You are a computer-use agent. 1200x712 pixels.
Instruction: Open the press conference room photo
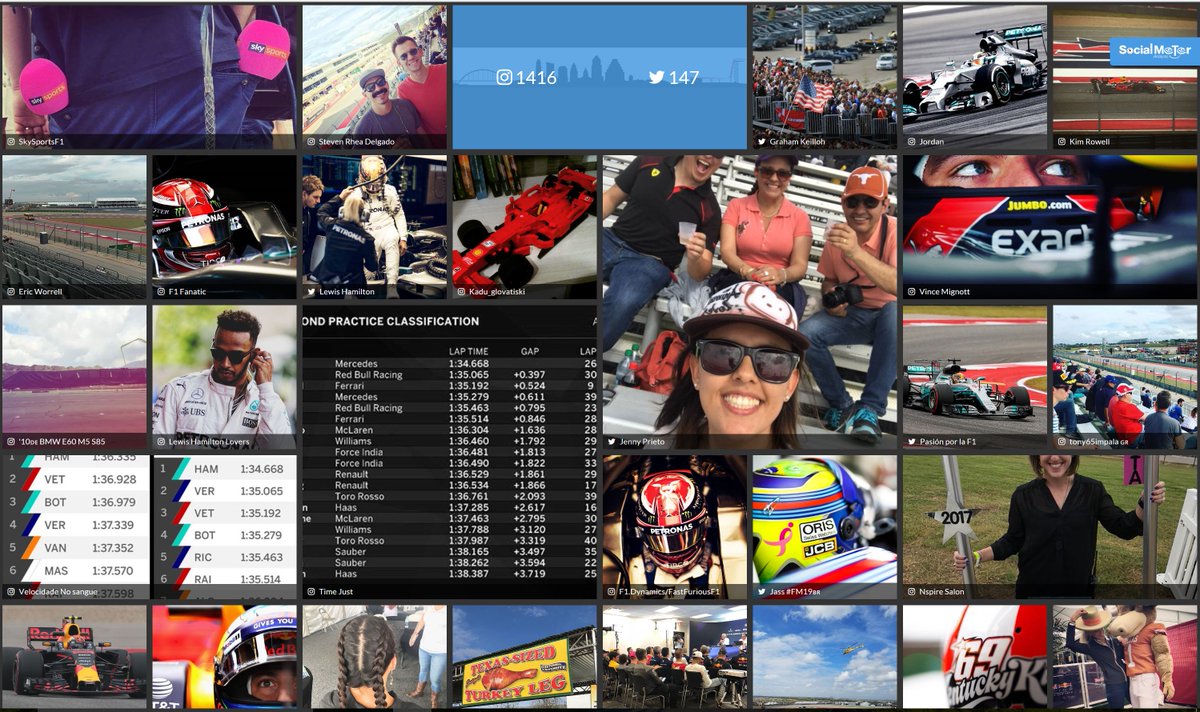coord(675,657)
